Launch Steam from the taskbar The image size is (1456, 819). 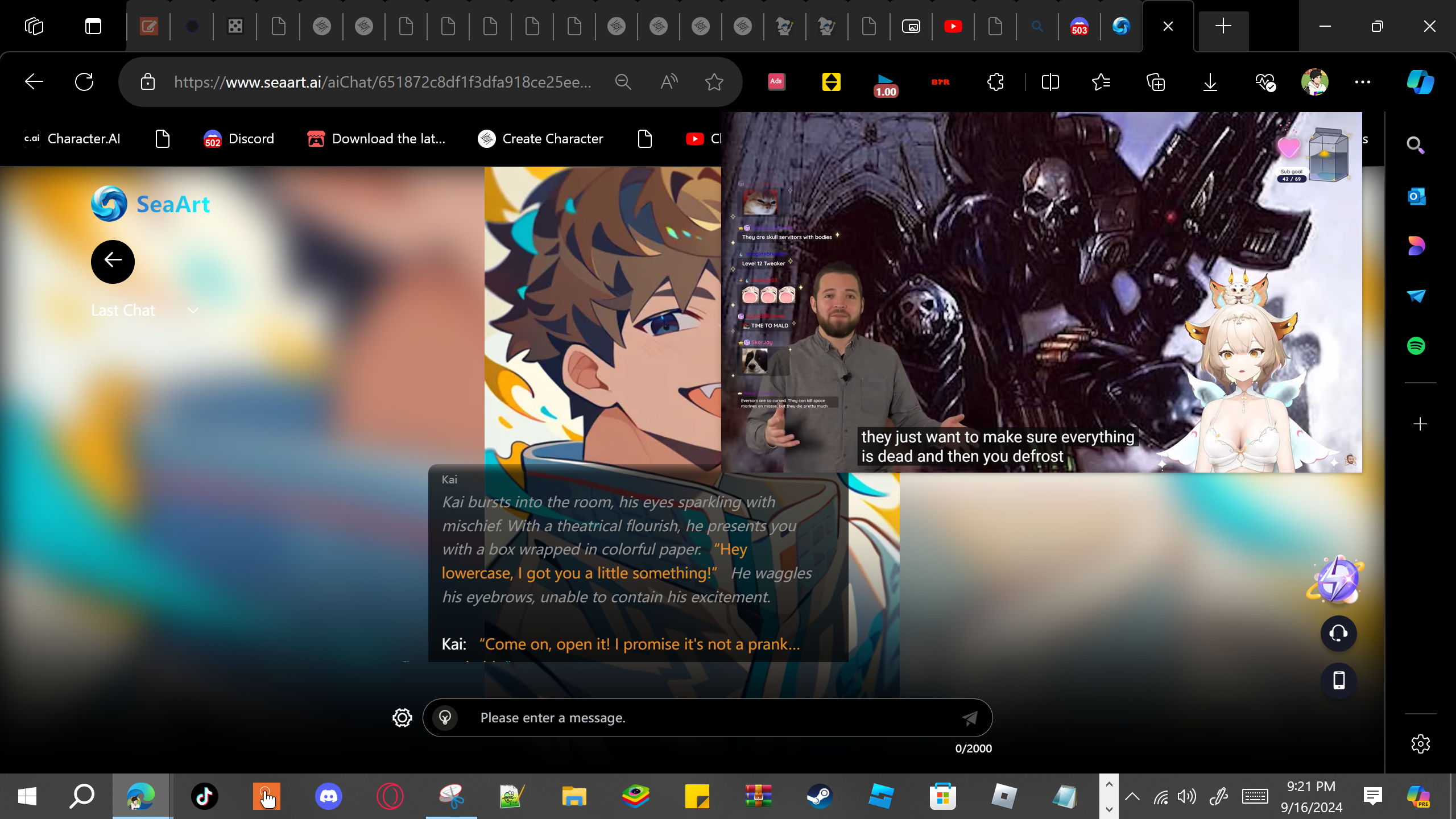coord(820,796)
